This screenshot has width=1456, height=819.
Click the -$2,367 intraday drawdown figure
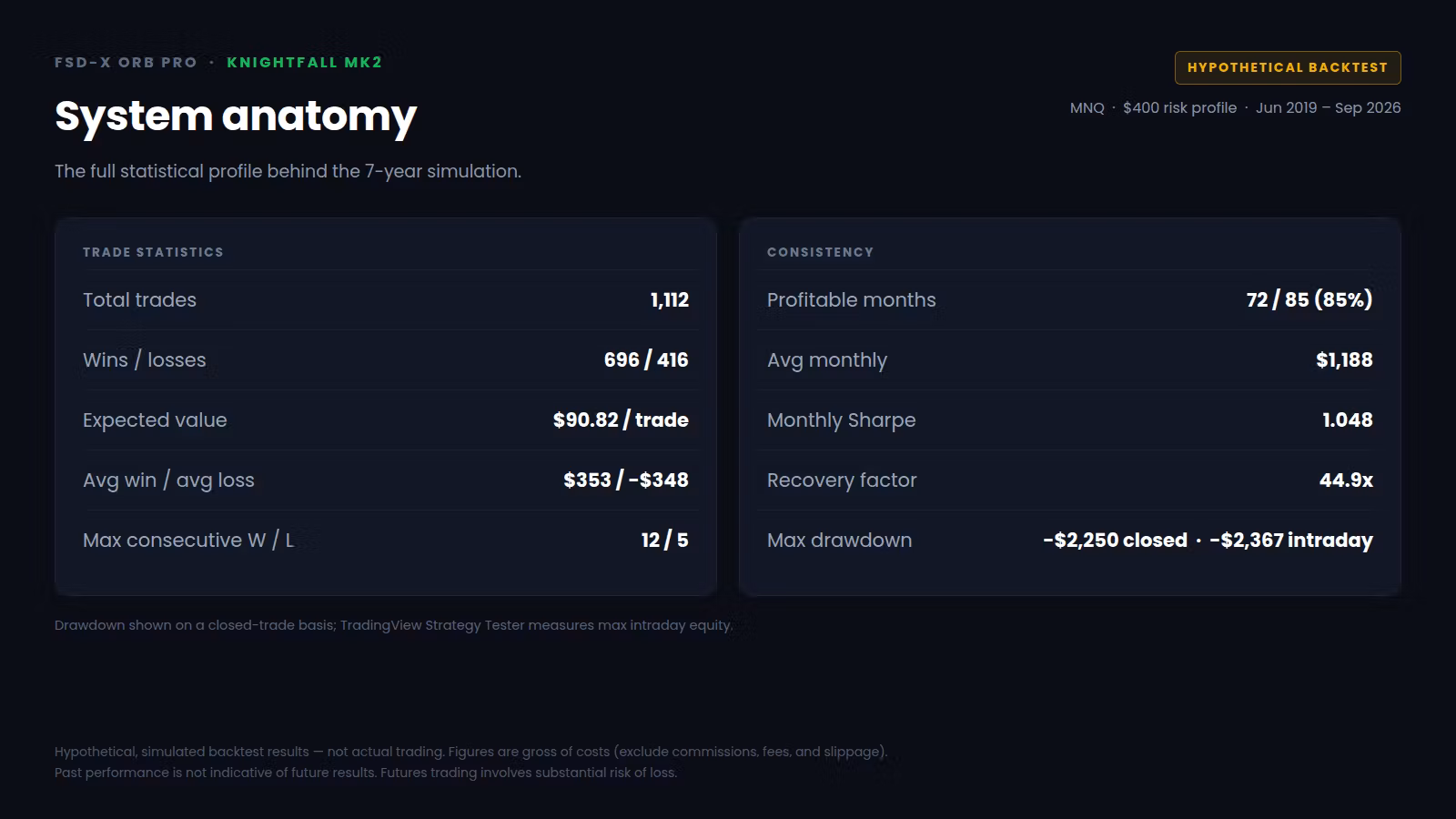point(1291,541)
